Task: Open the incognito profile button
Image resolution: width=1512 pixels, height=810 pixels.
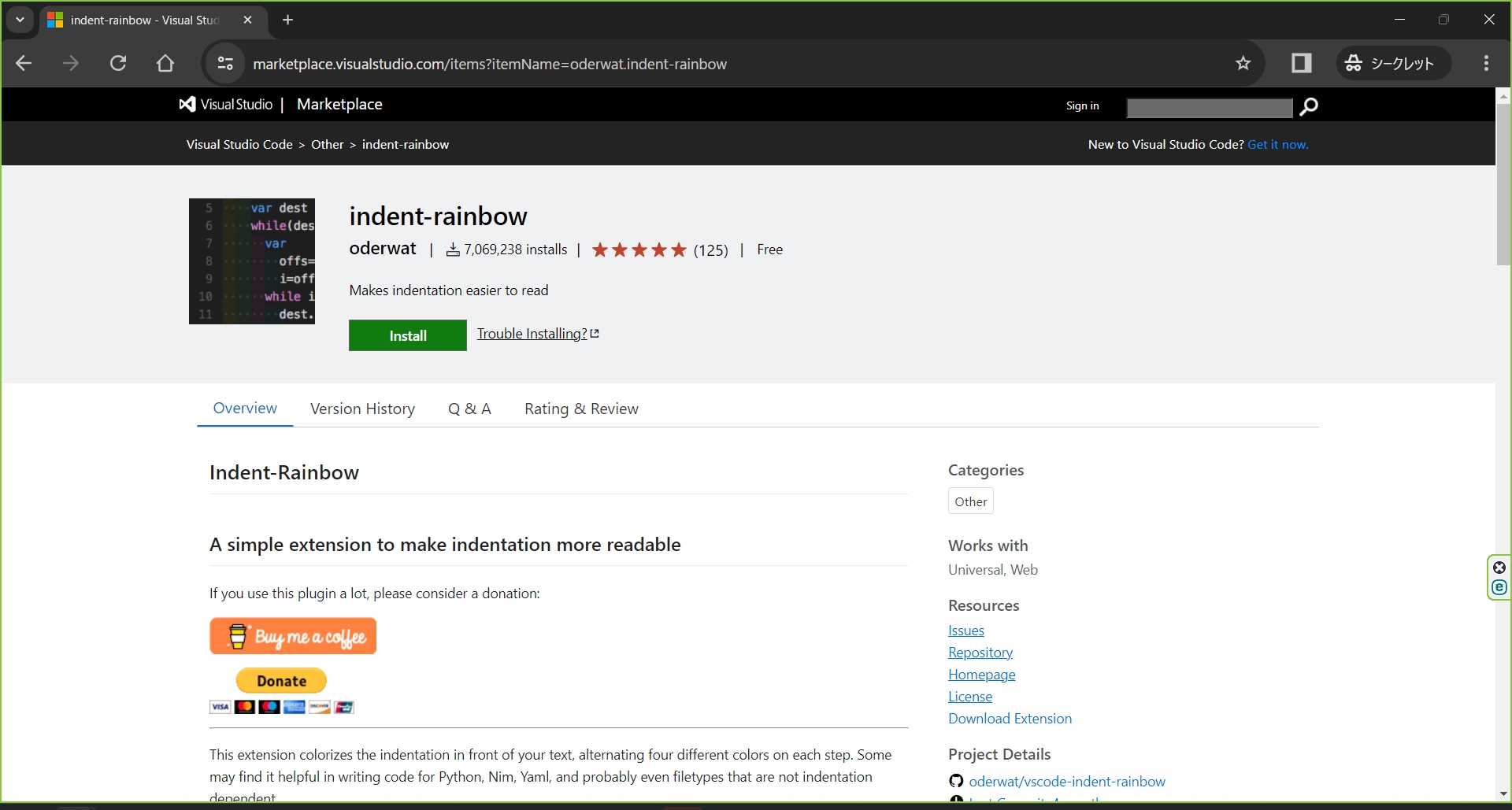Action: [x=1392, y=64]
